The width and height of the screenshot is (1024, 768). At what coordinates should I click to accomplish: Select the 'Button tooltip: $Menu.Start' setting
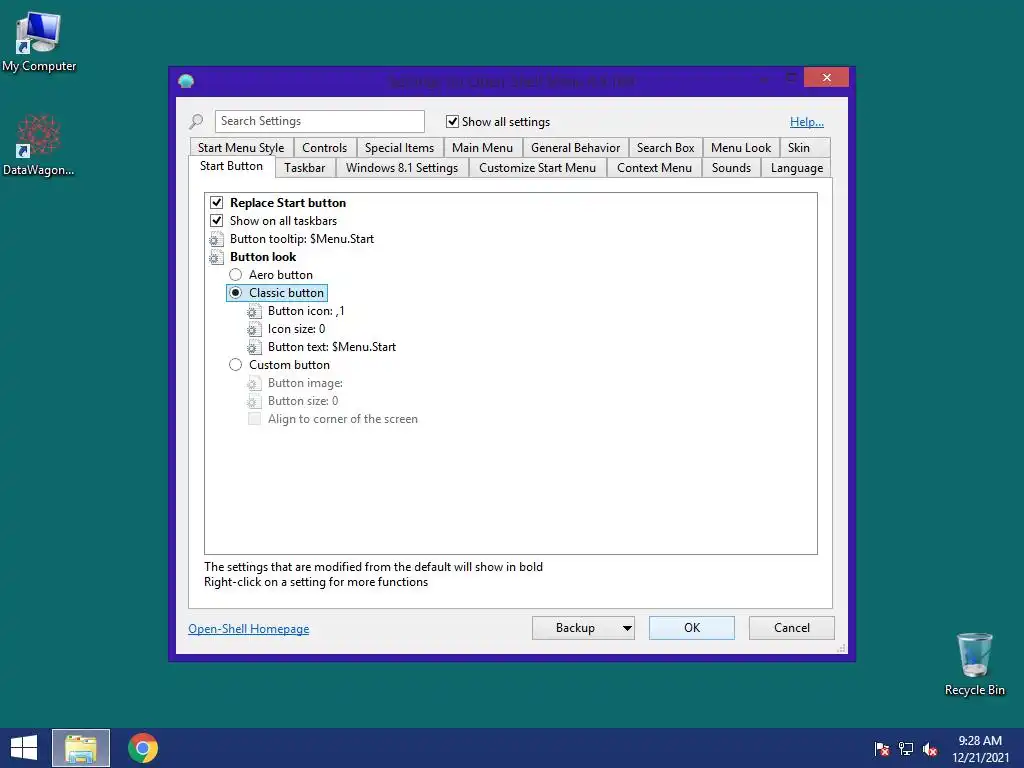point(302,239)
